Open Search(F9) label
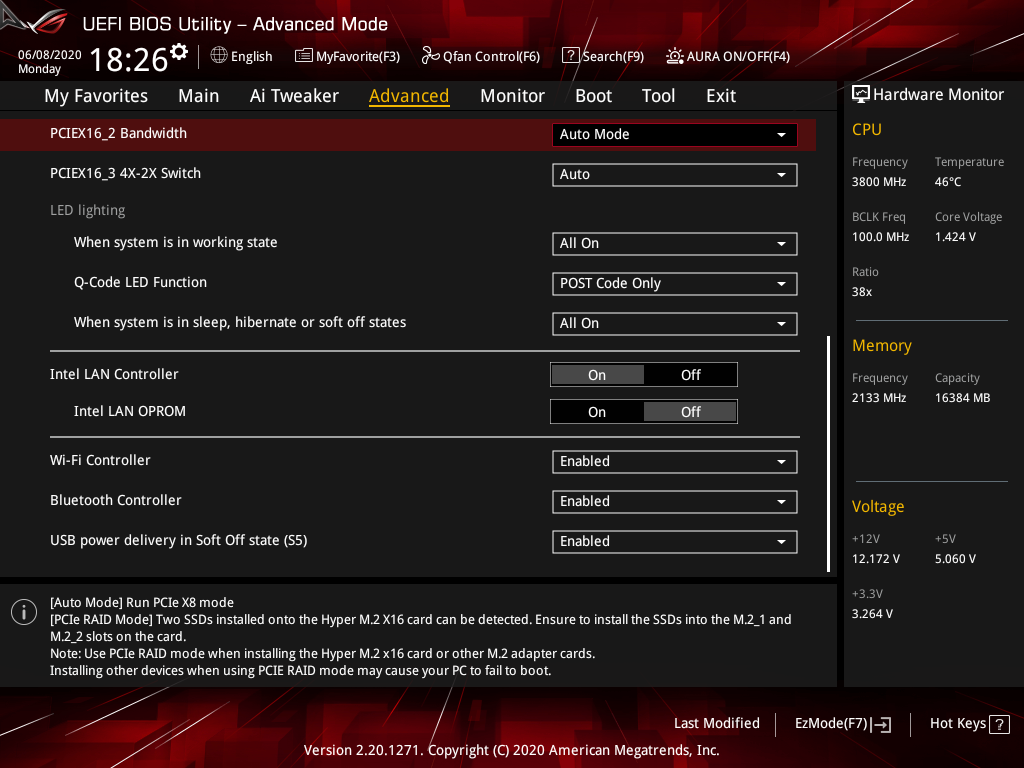The height and width of the screenshot is (768, 1024). pos(613,57)
